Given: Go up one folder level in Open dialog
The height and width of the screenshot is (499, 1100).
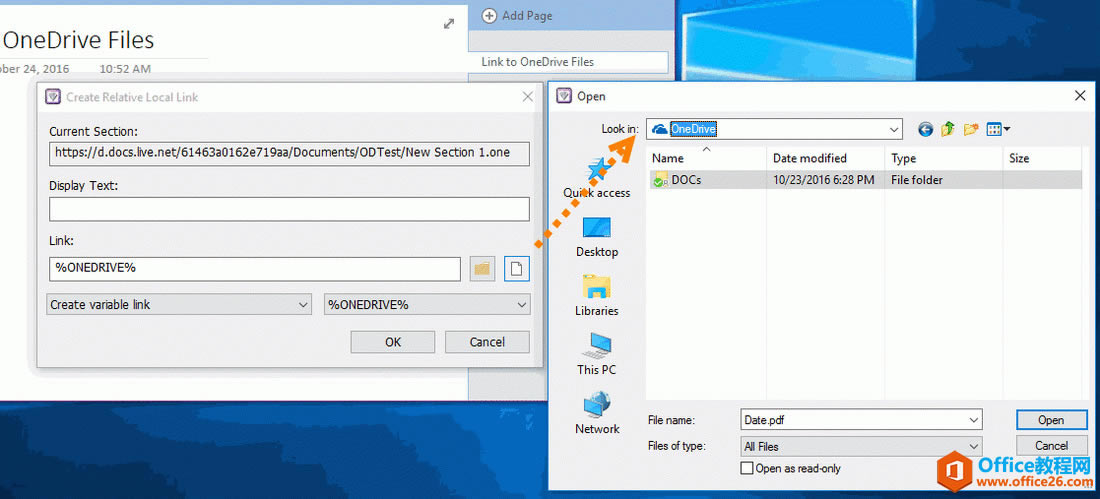Looking at the screenshot, I should pyautogui.click(x=948, y=129).
